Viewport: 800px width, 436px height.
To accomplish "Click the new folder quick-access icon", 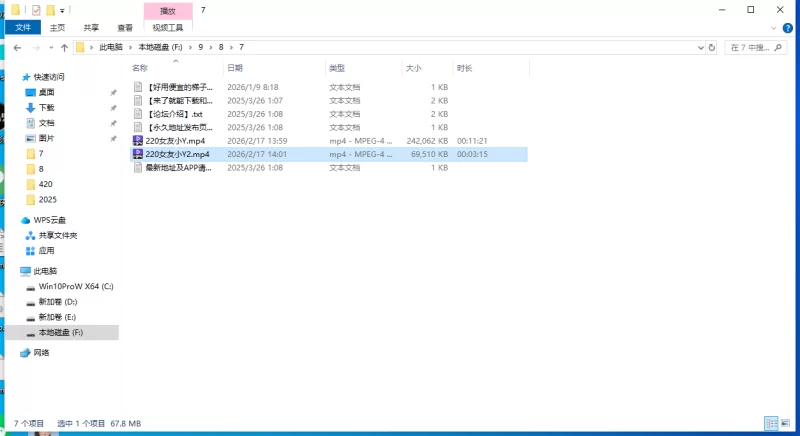I will pyautogui.click(x=50, y=10).
